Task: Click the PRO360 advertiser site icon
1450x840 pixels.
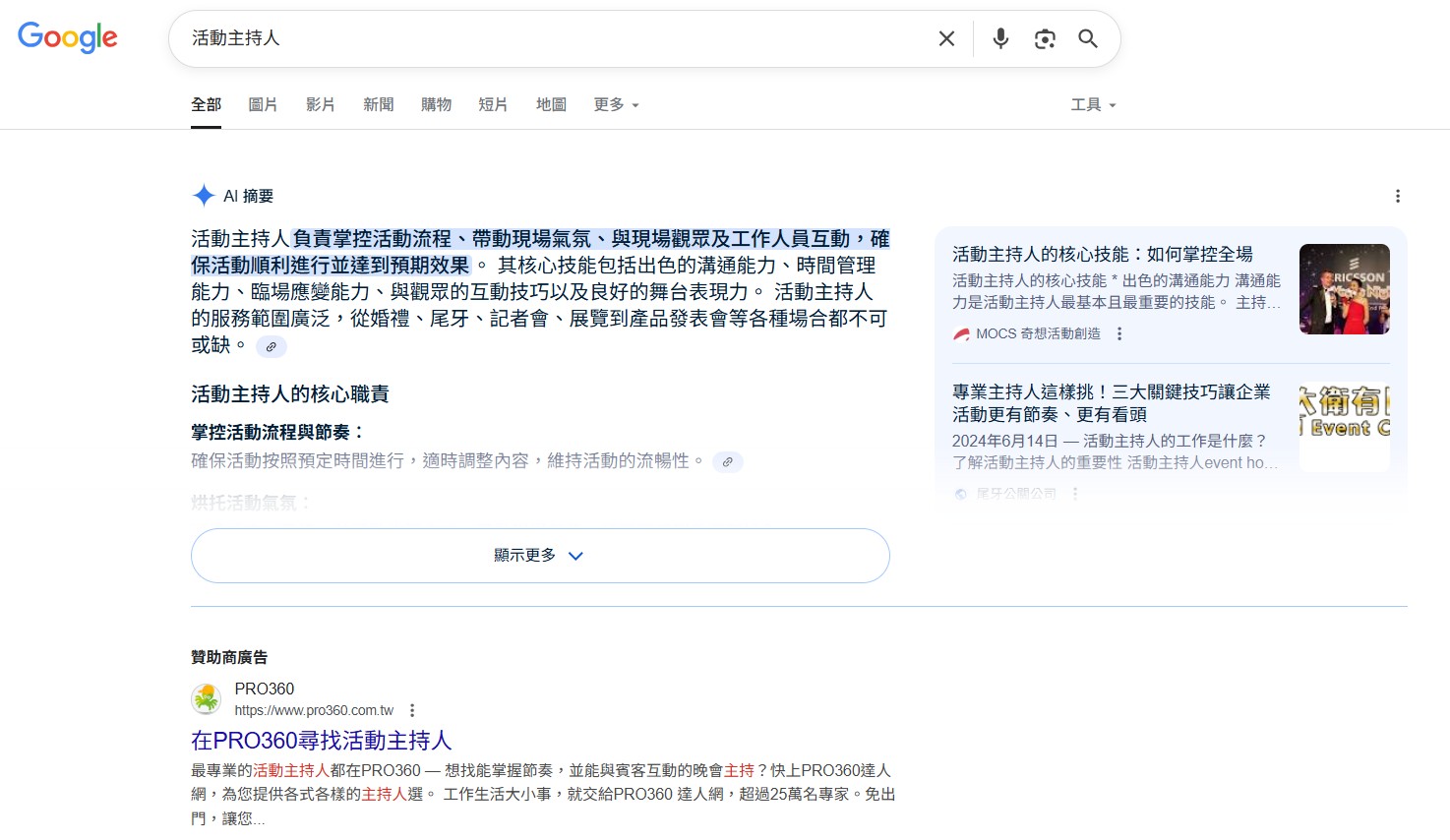Action: 208,698
